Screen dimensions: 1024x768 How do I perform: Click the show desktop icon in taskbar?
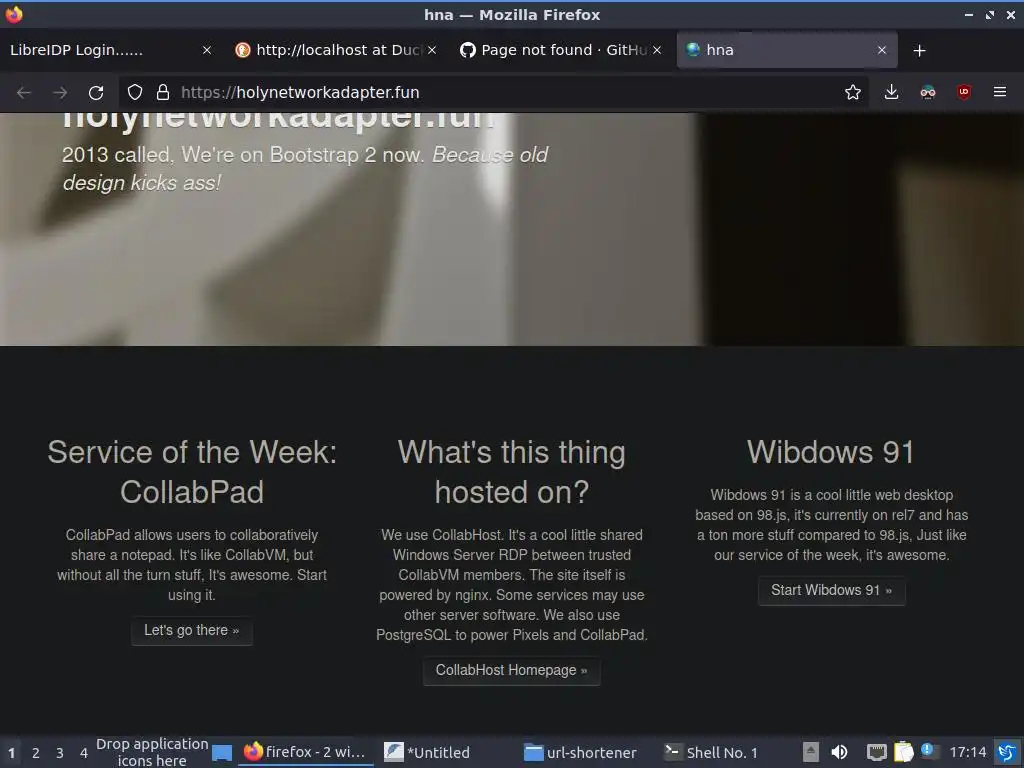222,753
